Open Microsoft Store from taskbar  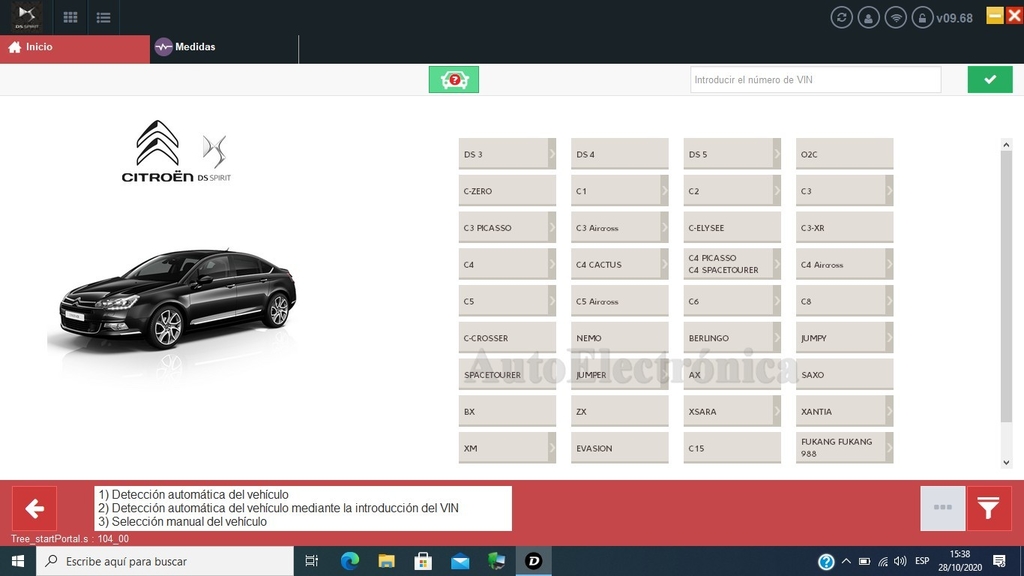click(423, 561)
